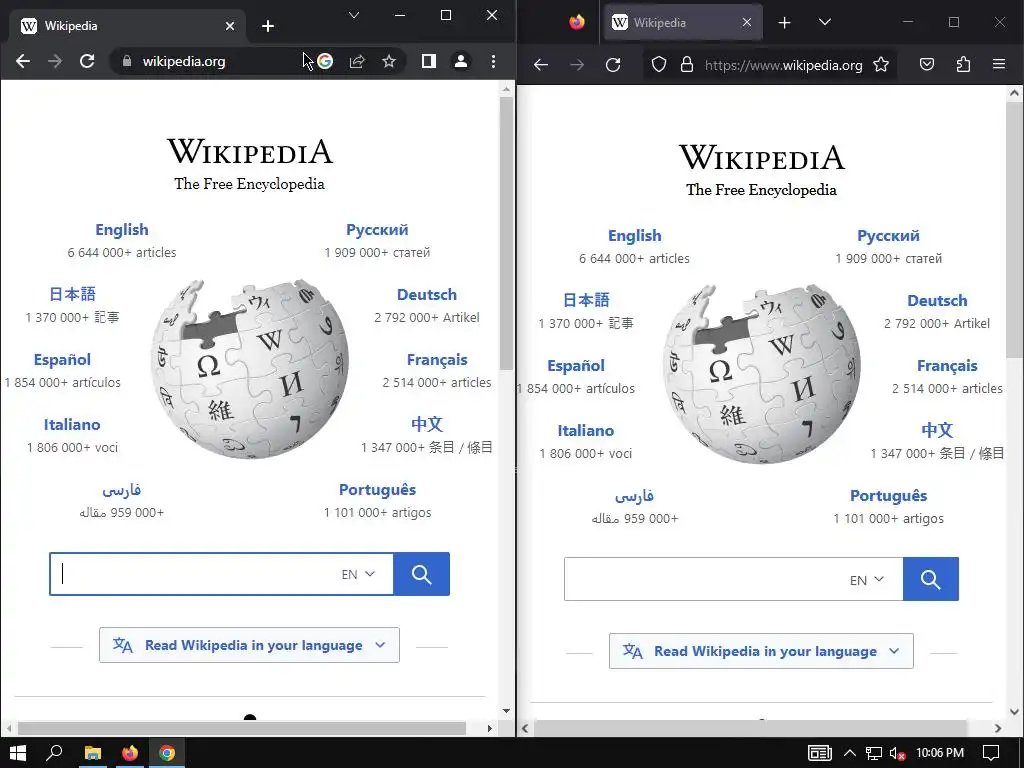Image resolution: width=1024 pixels, height=768 pixels.
Task: Click the blue search button in Firefox window
Action: tap(931, 579)
